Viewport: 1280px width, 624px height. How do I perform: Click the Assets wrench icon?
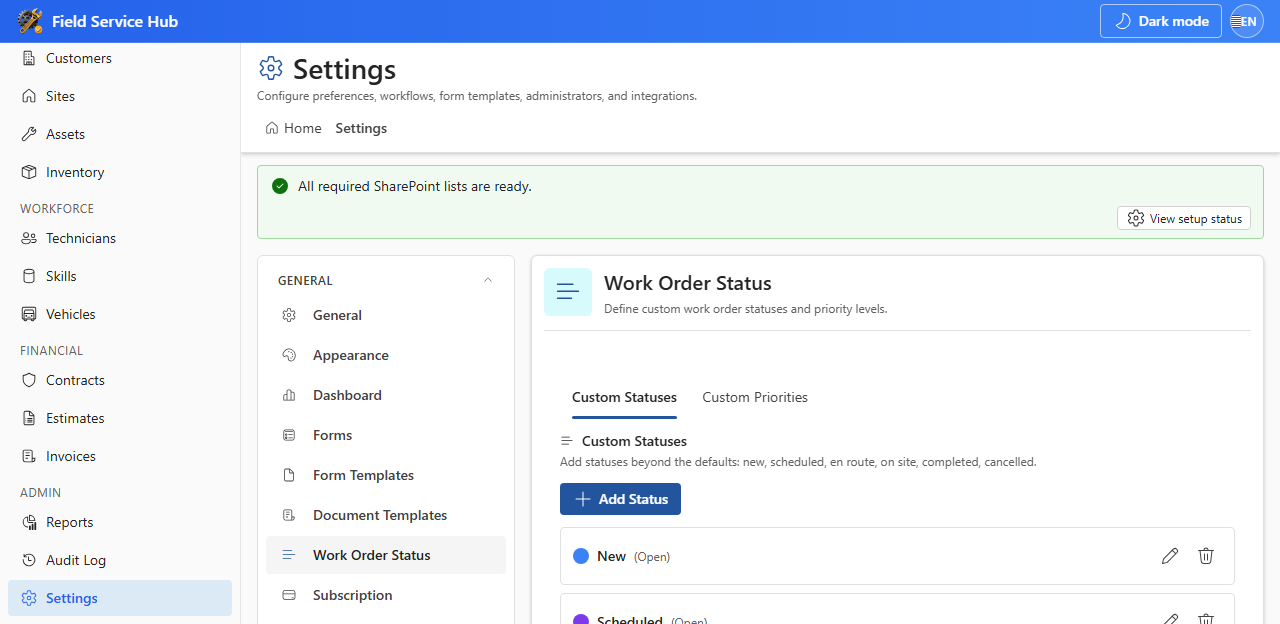(x=29, y=134)
